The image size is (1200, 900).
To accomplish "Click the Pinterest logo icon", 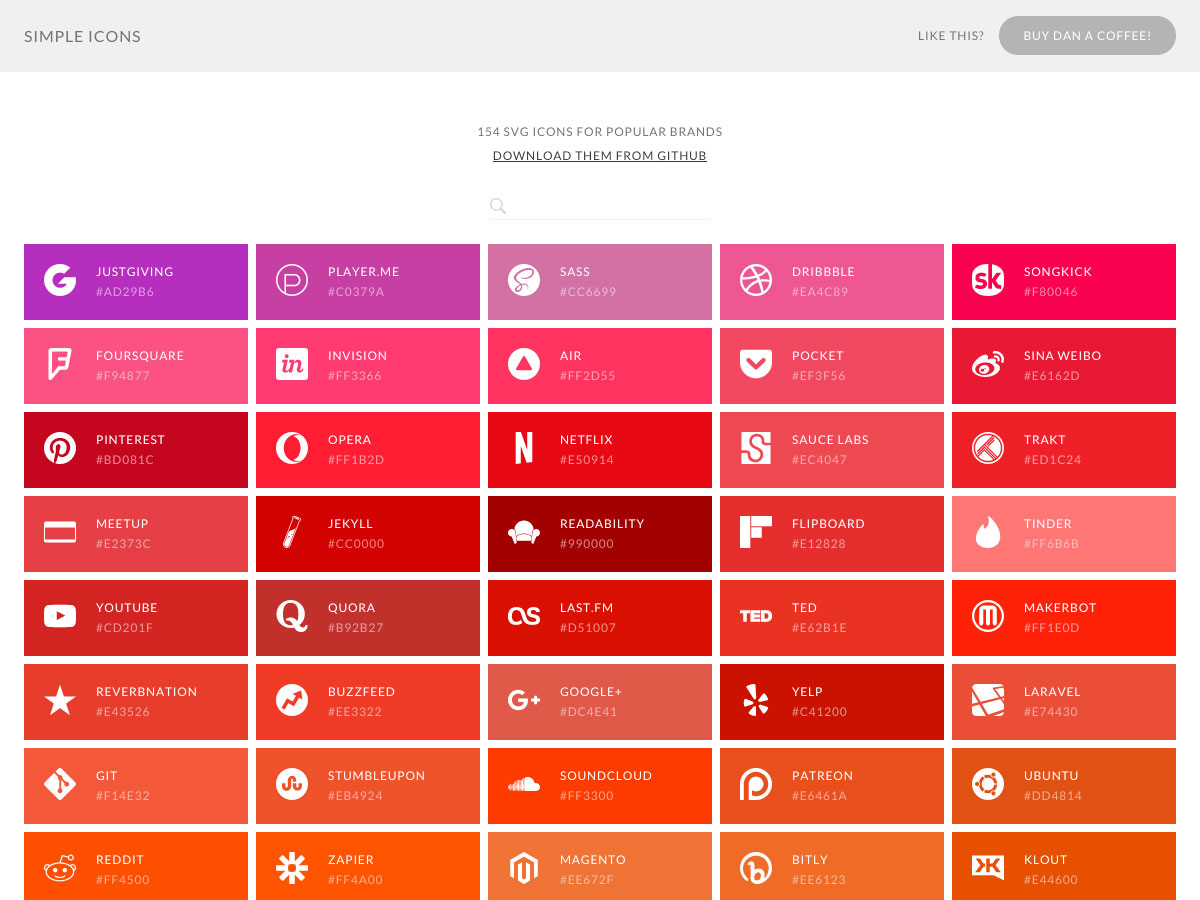I will tap(60, 449).
